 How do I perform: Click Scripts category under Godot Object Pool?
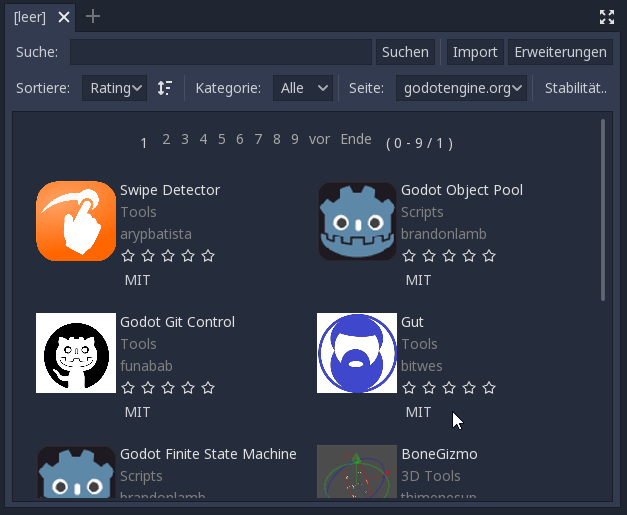point(422,212)
